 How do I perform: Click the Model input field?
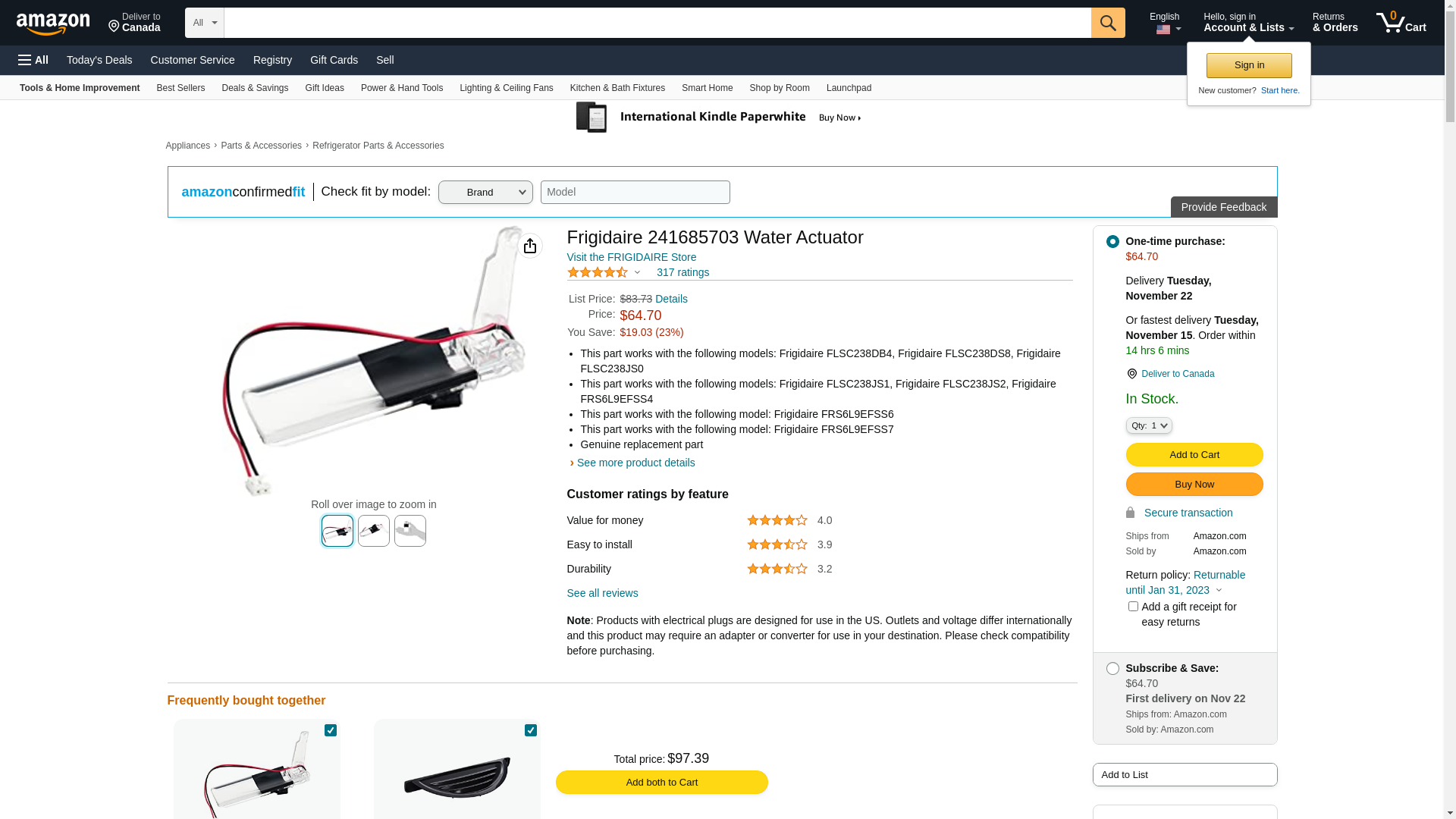coord(635,192)
